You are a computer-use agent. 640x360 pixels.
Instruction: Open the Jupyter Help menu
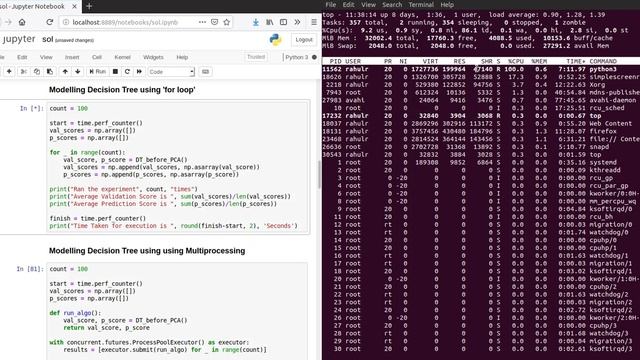[182, 57]
